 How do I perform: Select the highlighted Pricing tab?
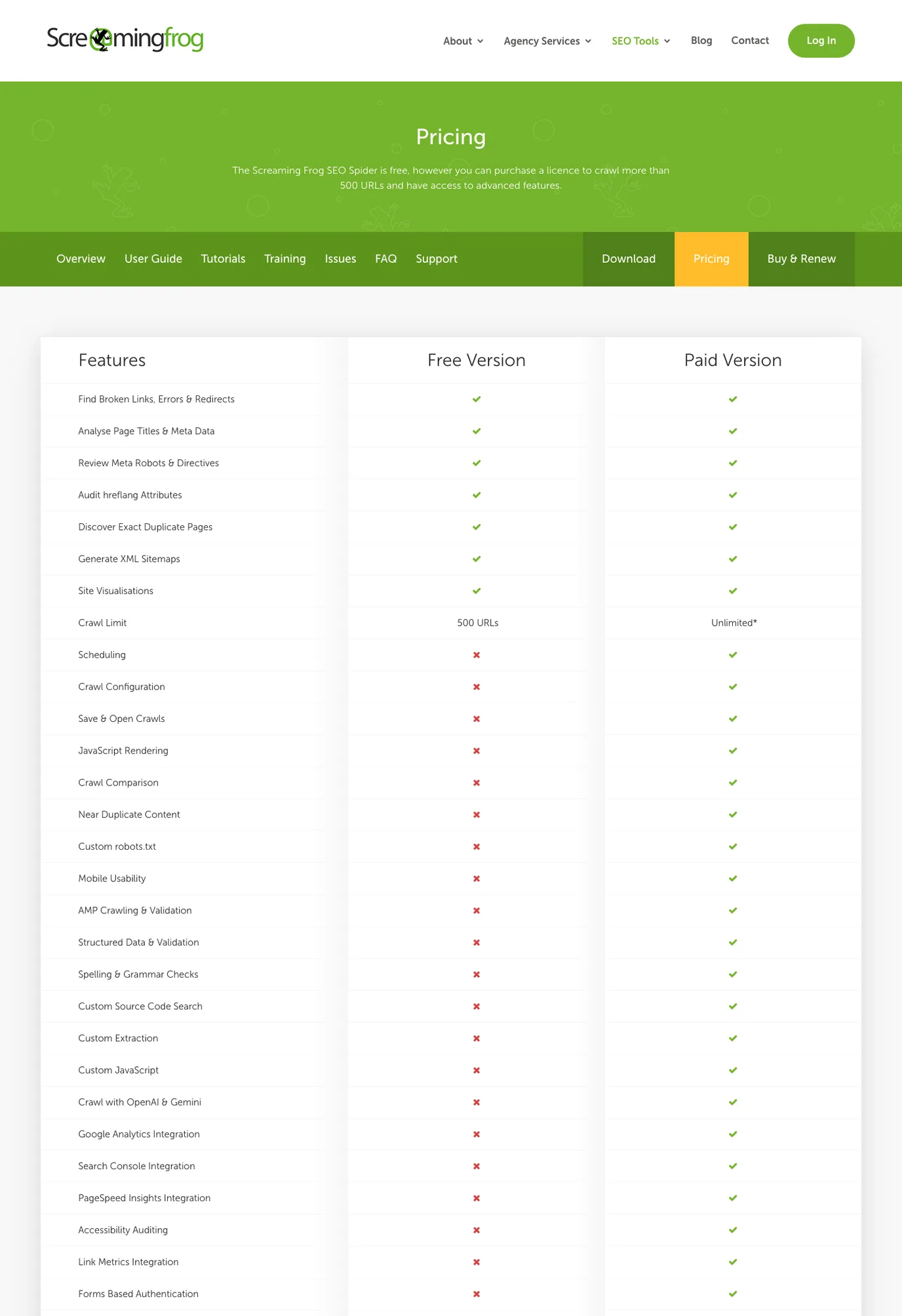click(711, 259)
